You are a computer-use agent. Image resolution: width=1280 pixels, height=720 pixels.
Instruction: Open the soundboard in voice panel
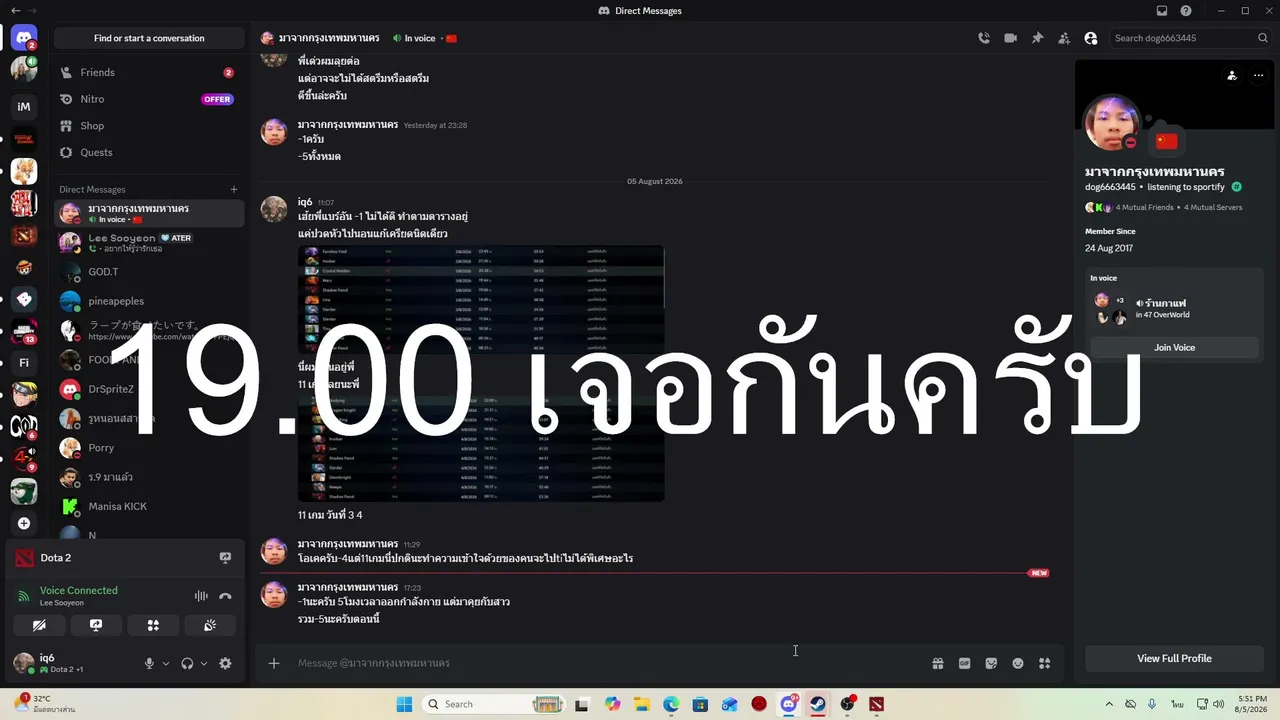210,625
